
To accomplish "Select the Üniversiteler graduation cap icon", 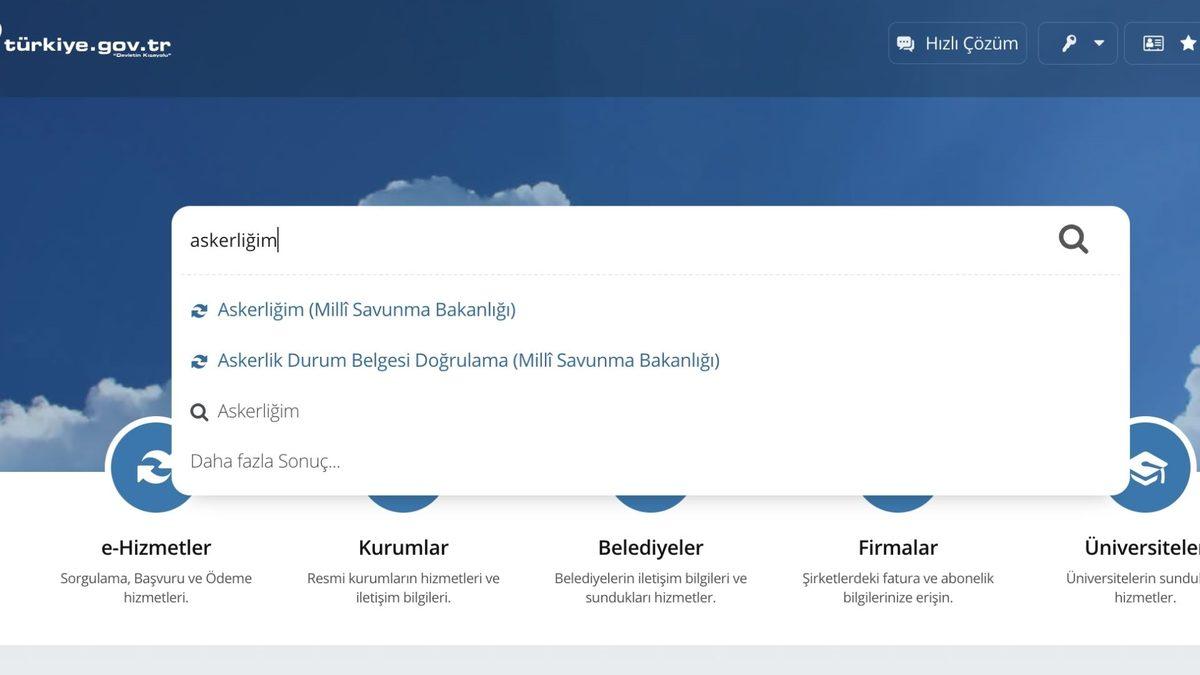I will tap(1146, 466).
